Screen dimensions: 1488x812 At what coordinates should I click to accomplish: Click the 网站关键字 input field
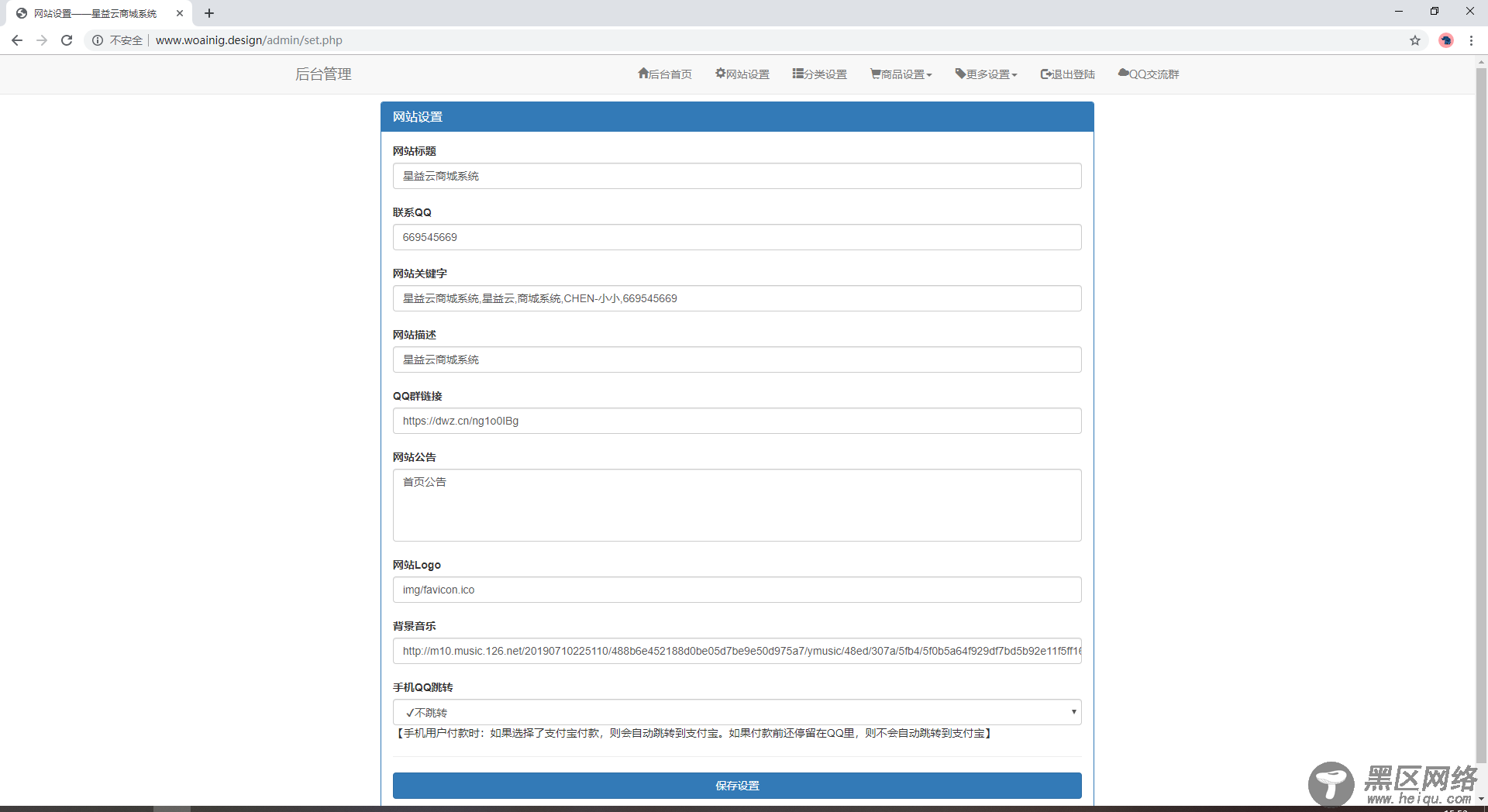[737, 298]
